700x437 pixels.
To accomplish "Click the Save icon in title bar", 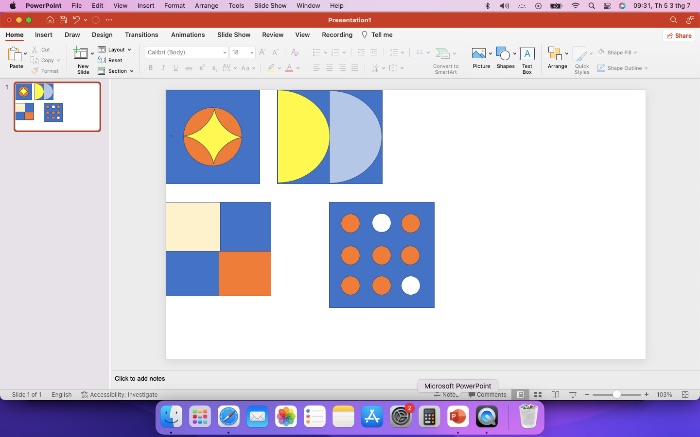I will coord(63,20).
